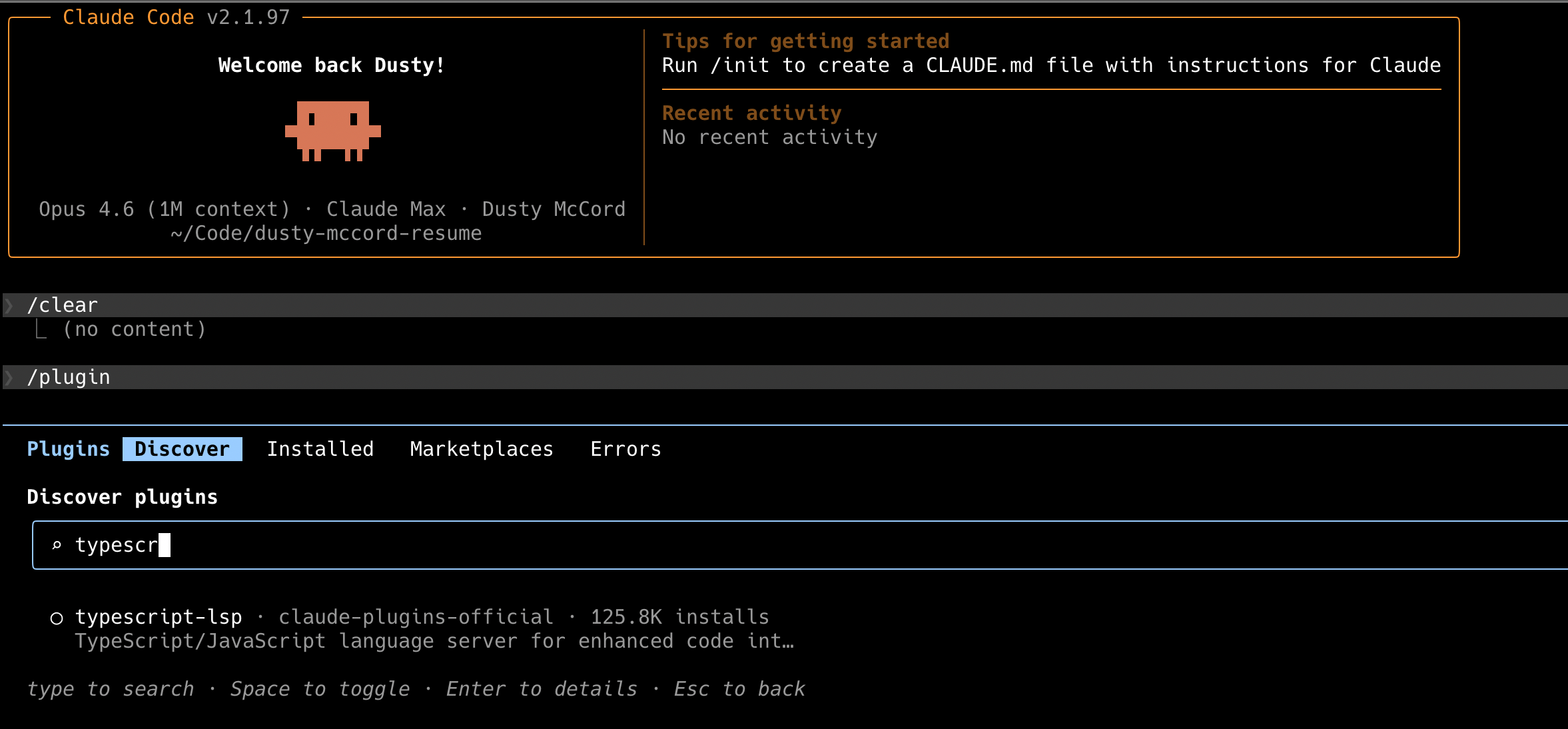The width and height of the screenshot is (1568, 729).
Task: Expand the typescript-lsp plugin details entry
Action: pyautogui.click(x=160, y=617)
